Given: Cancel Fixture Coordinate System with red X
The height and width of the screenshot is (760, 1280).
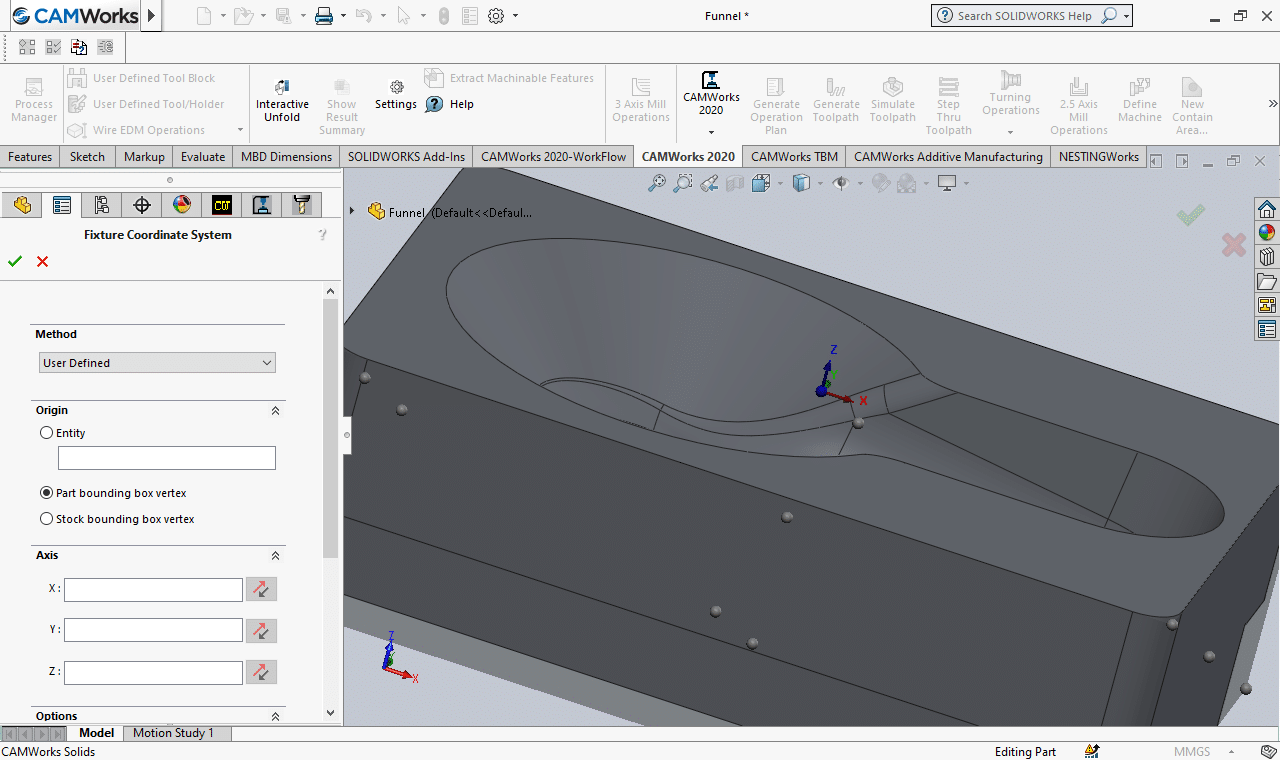Looking at the screenshot, I should pyautogui.click(x=42, y=261).
